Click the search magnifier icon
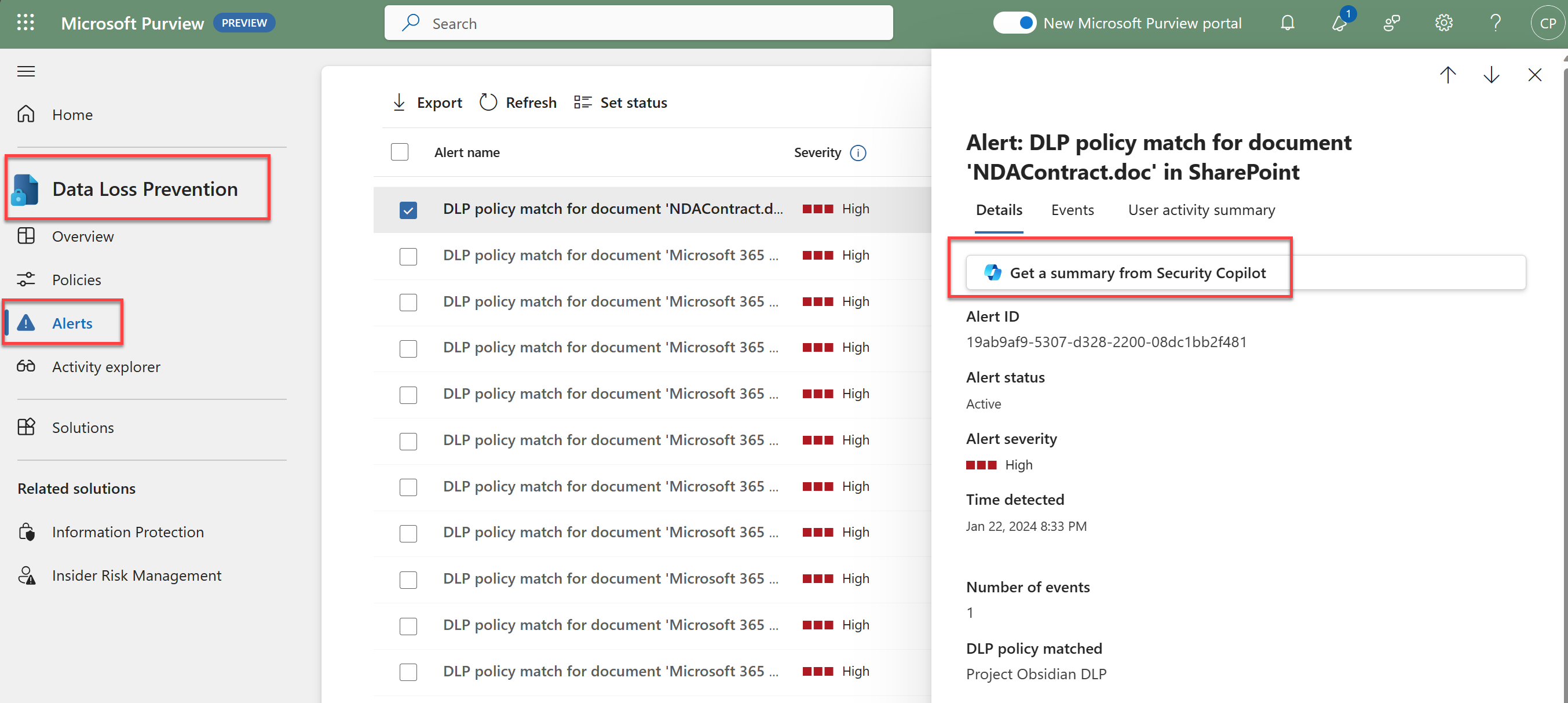1568x703 pixels. (x=411, y=23)
